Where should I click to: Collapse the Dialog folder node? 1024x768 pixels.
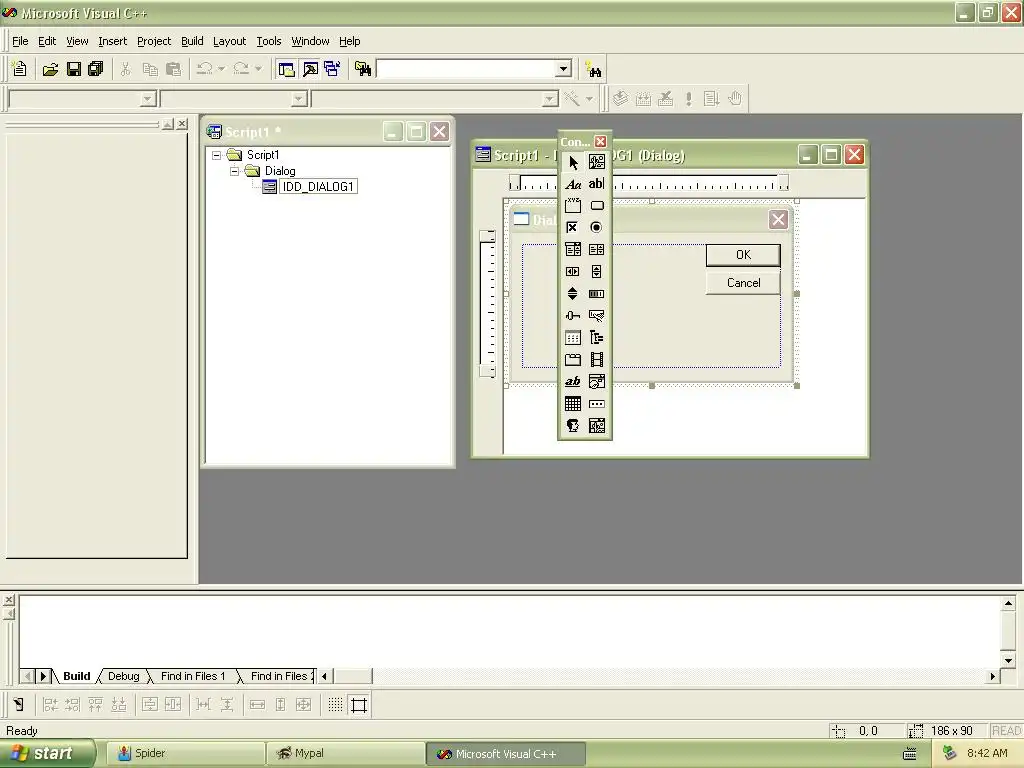234,171
